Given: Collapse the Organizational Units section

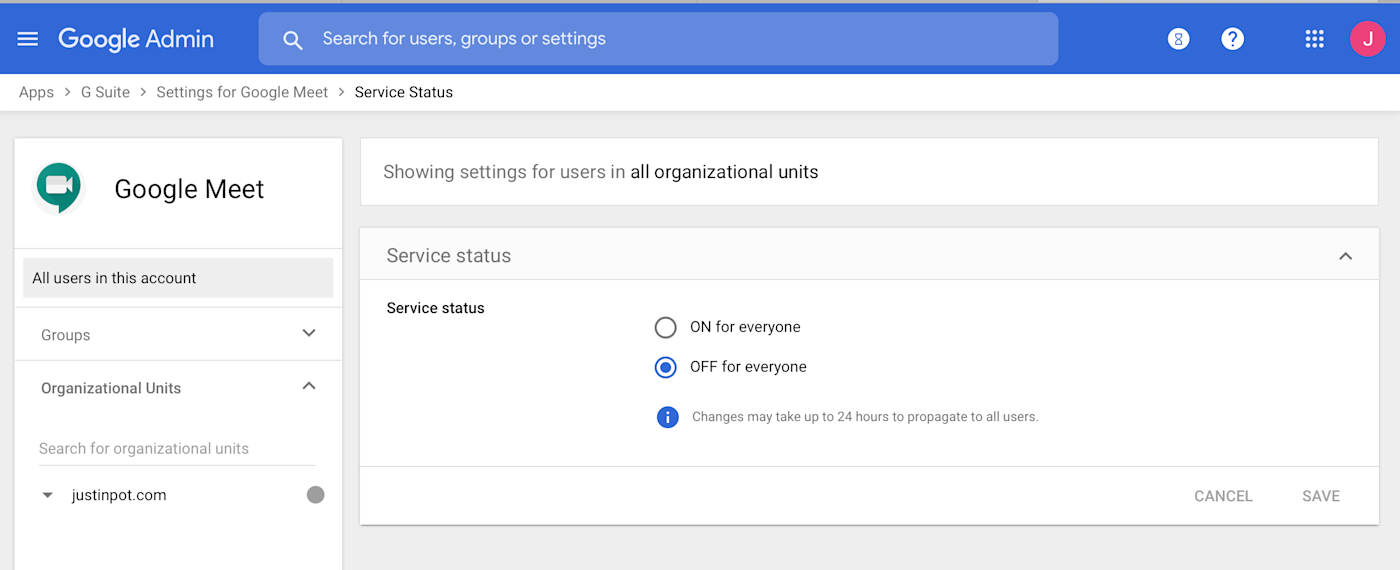Looking at the screenshot, I should pyautogui.click(x=309, y=387).
